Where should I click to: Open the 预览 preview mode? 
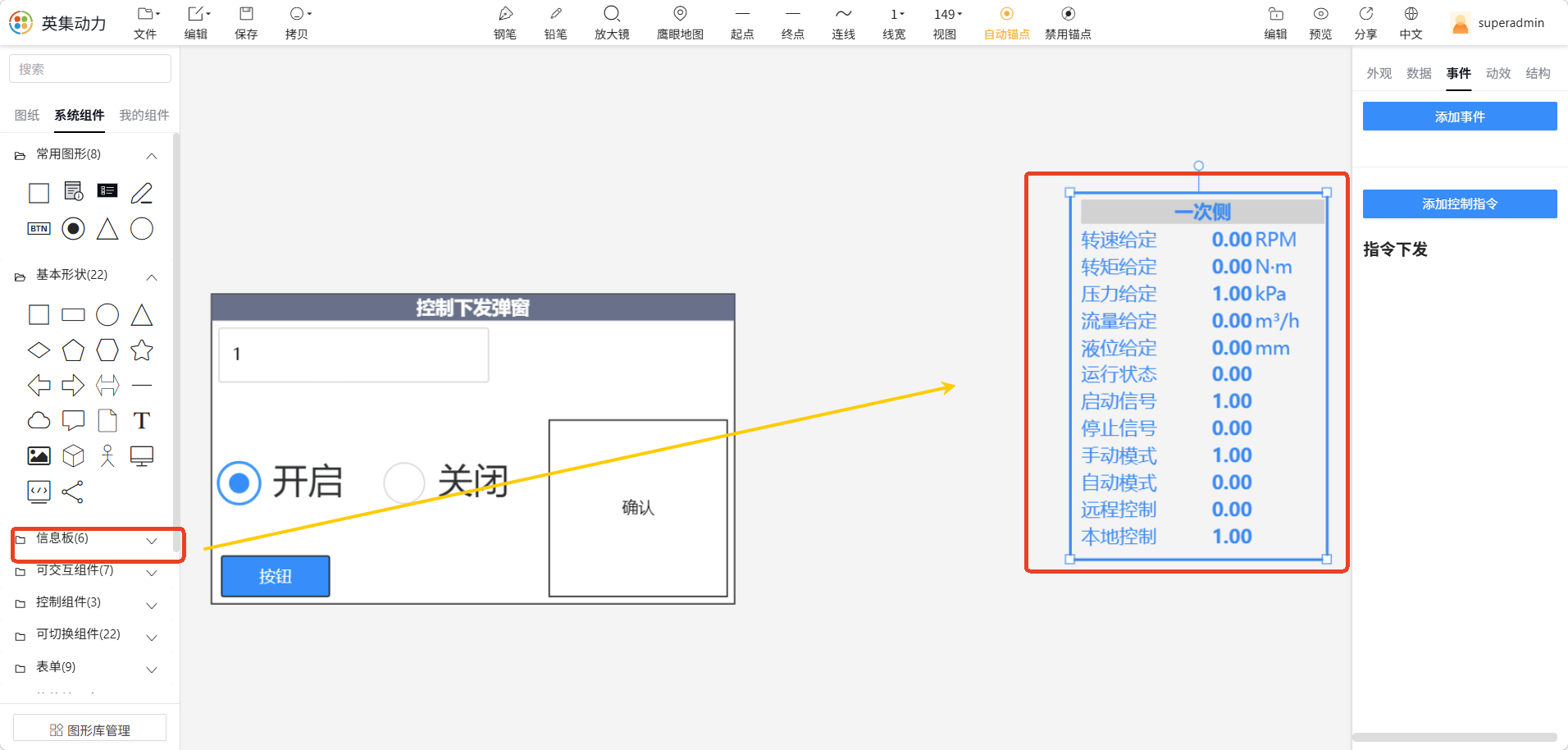[1320, 22]
